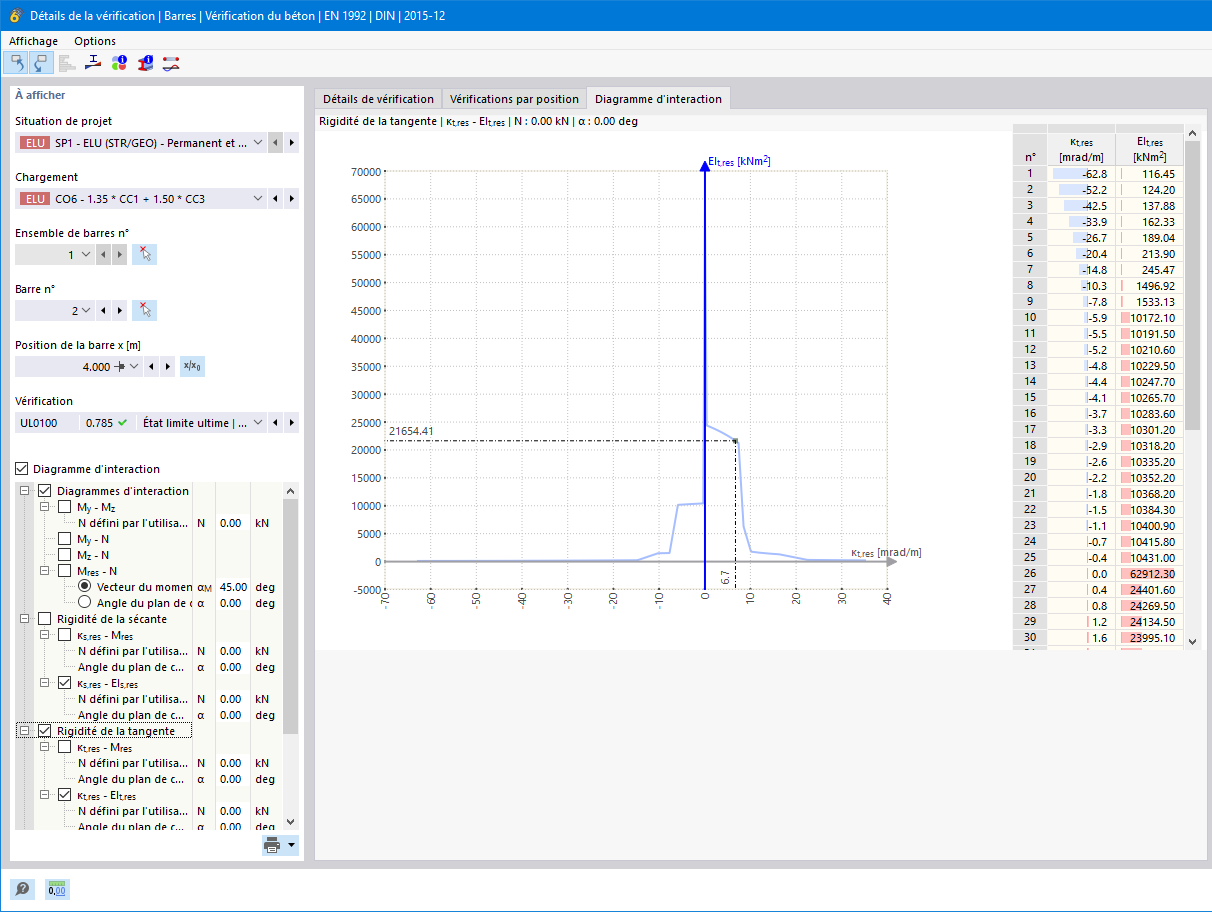This screenshot has height=912, width=1212.
Task: Open the Ensemble de barres n° dropdown
Action: (86, 255)
